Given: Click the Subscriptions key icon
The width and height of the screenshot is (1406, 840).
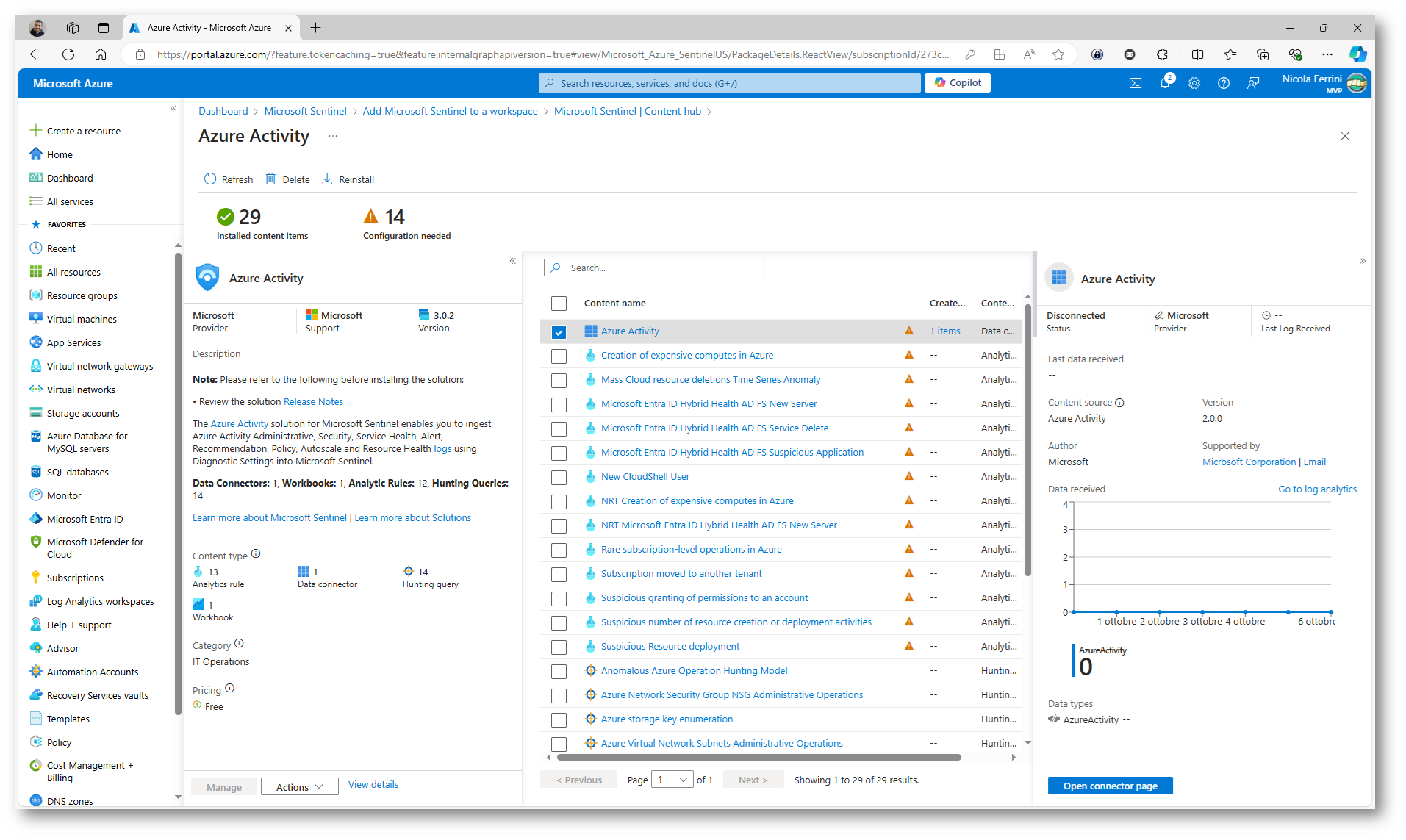Looking at the screenshot, I should [x=35, y=578].
